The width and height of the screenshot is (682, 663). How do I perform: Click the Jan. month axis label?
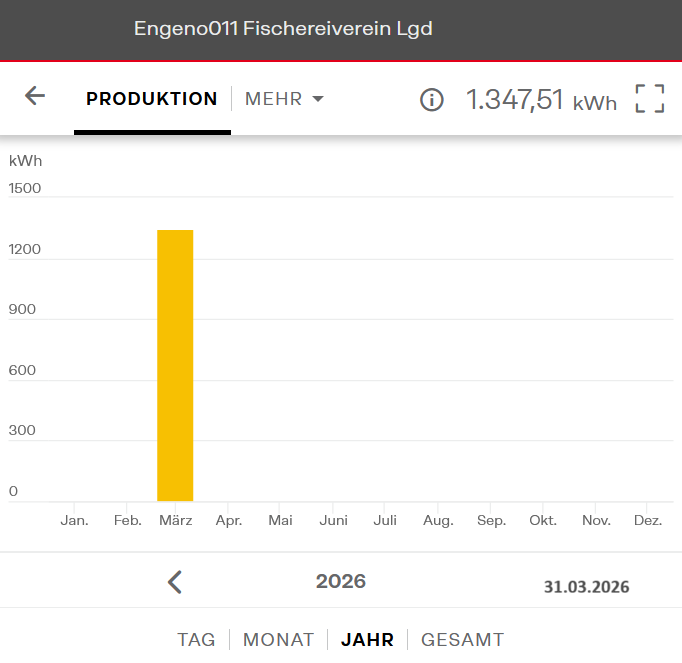point(74,521)
